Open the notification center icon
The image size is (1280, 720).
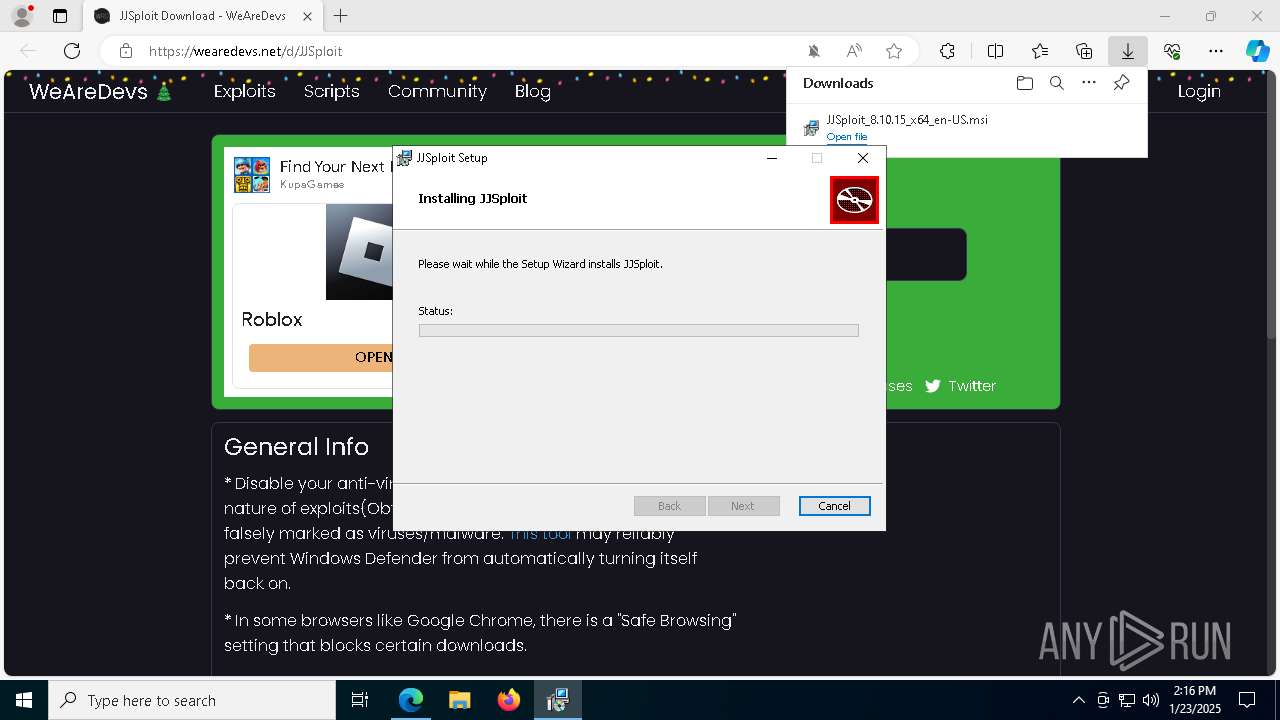pyautogui.click(x=1247, y=700)
